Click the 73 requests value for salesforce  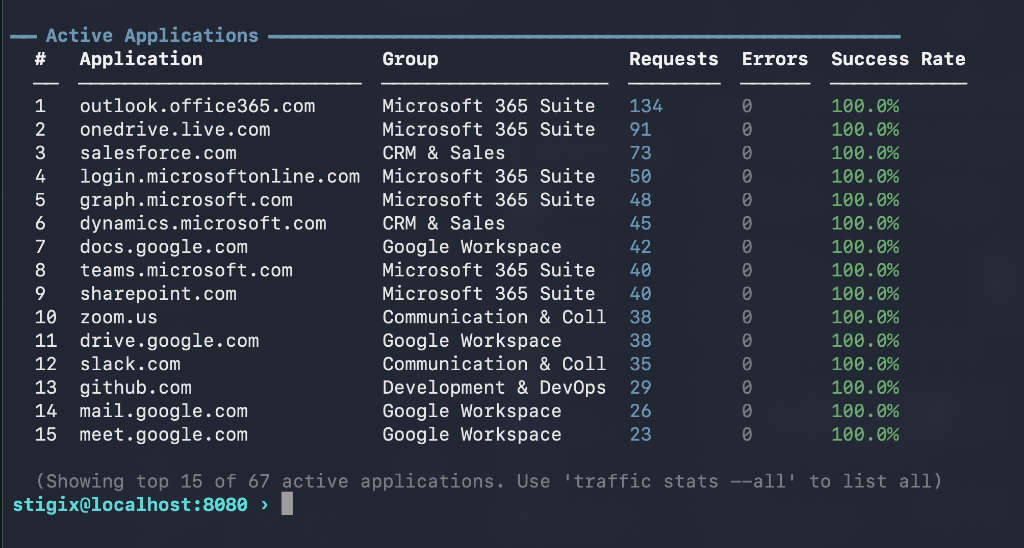[x=641, y=153]
